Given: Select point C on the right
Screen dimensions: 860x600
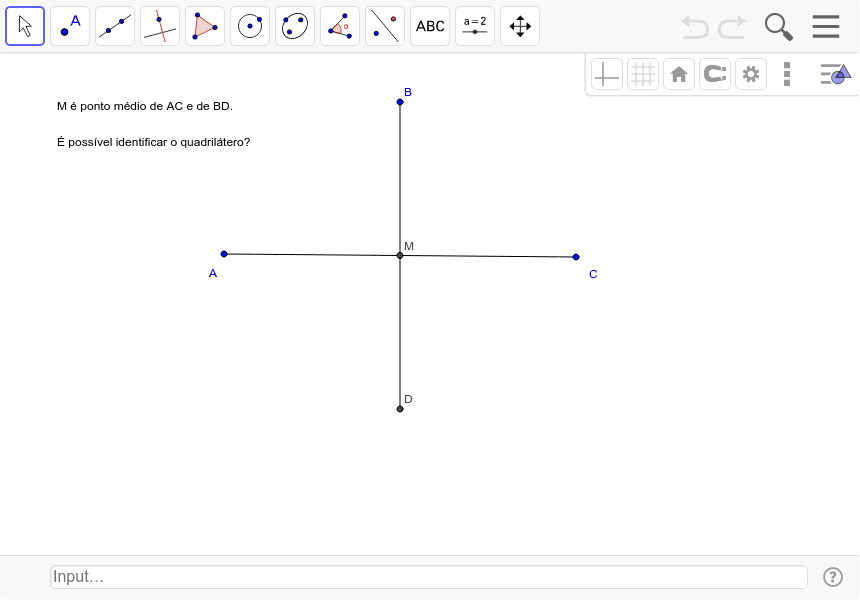Looking at the screenshot, I should [x=576, y=257].
